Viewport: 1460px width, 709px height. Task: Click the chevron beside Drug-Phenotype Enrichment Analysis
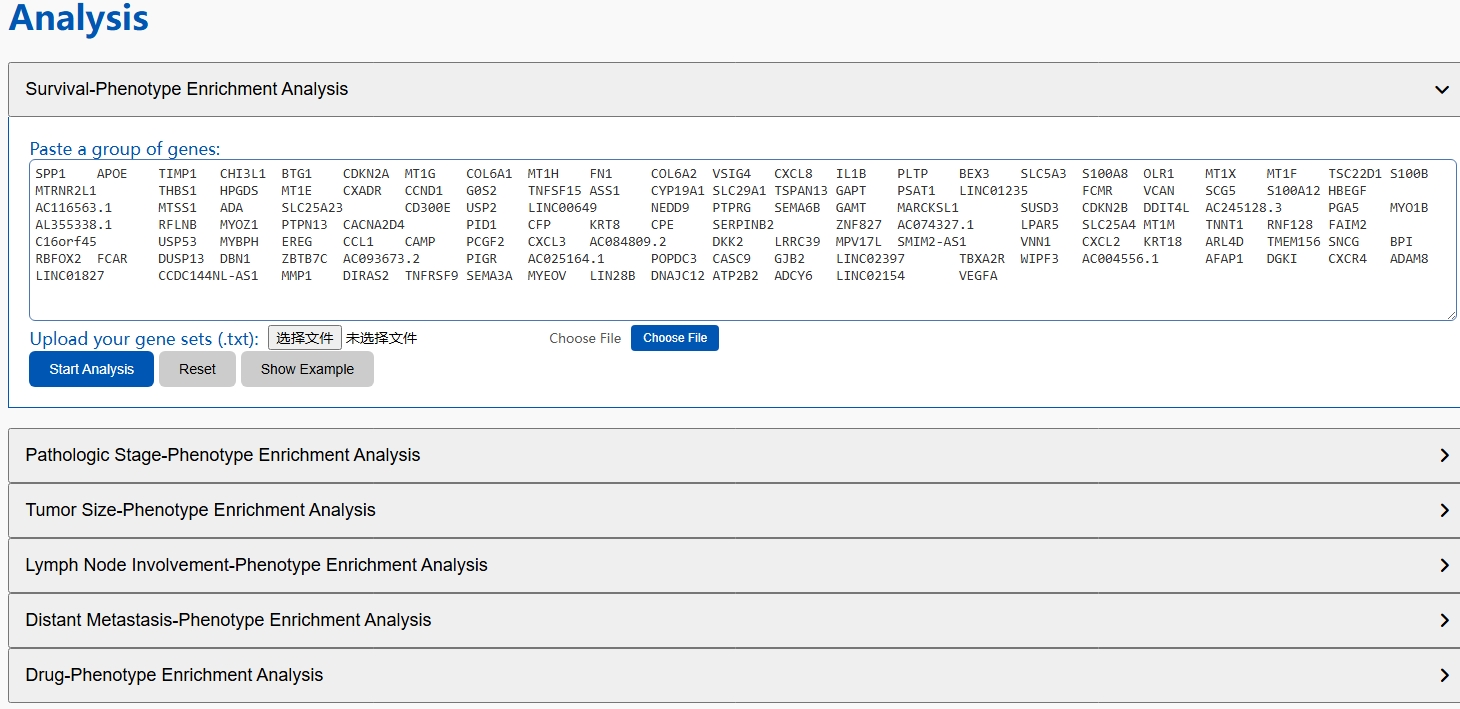(1443, 675)
